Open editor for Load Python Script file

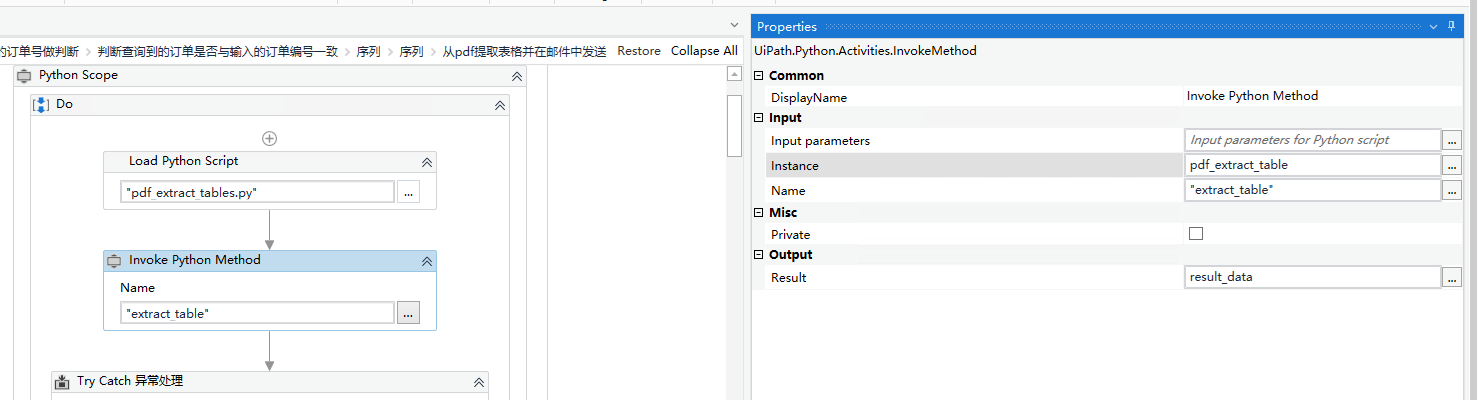coord(408,193)
